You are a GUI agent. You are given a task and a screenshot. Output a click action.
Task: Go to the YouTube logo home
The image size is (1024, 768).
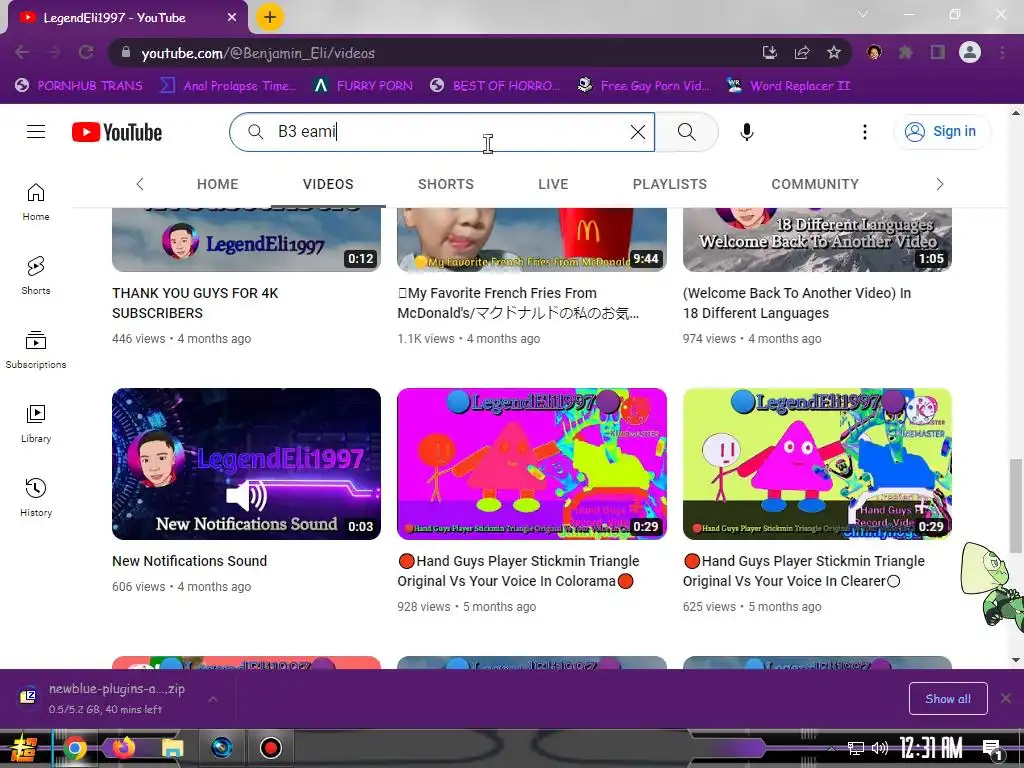point(117,132)
